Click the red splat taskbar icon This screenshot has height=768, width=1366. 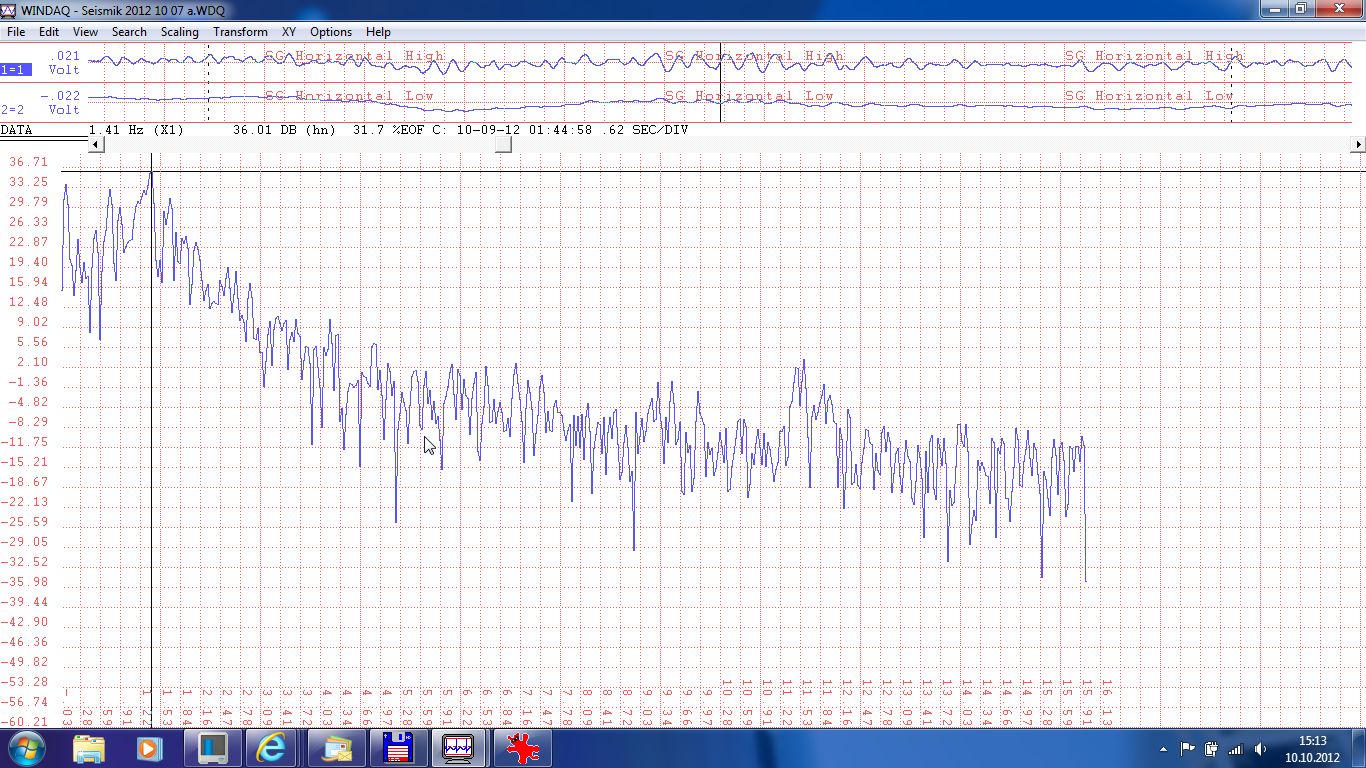[521, 748]
